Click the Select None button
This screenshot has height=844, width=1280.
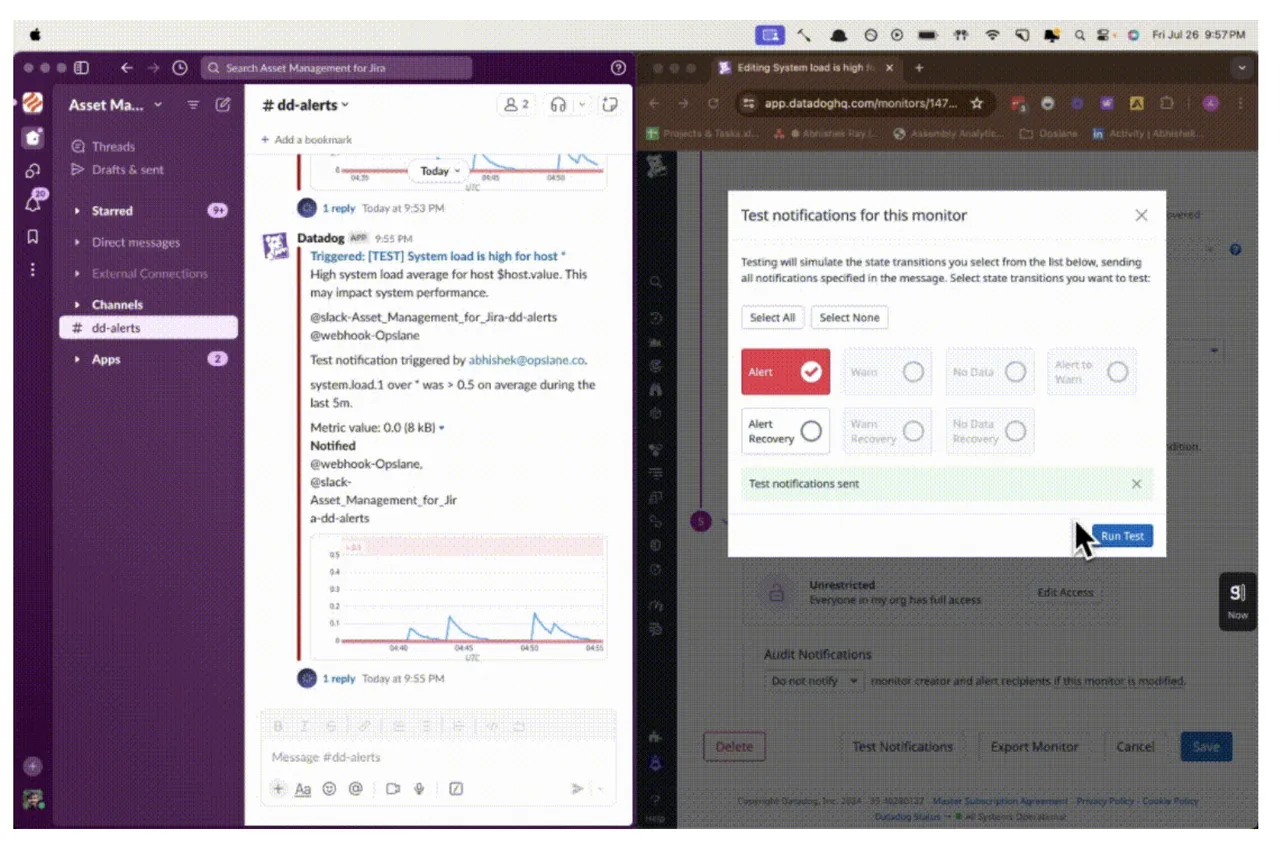849,317
